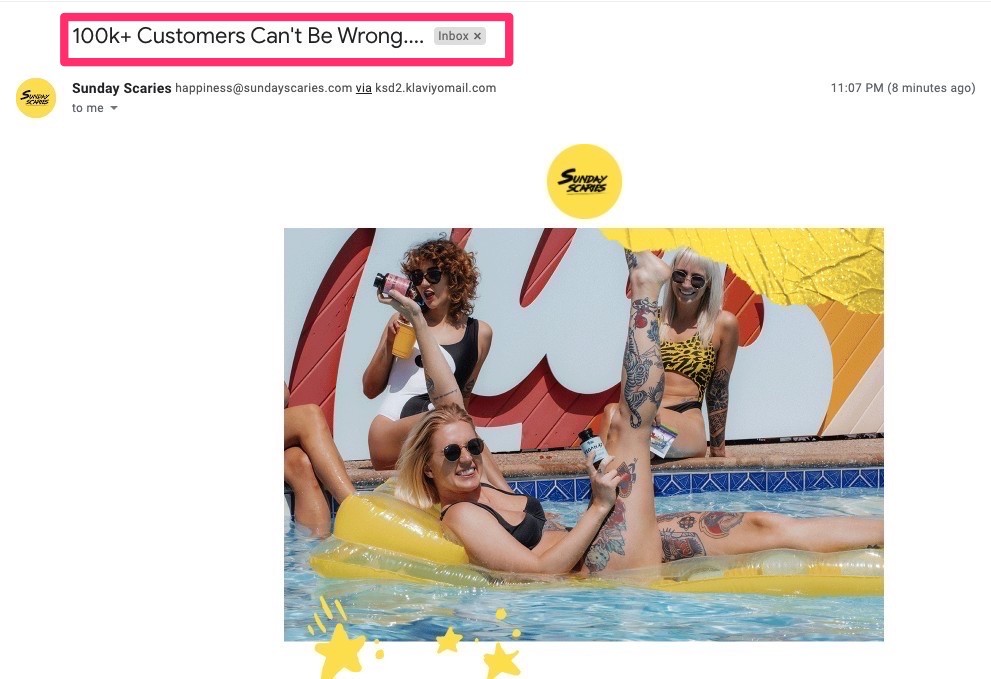Click the orange cup in curly-haired woman's hand
This screenshot has width=991, height=679.
[x=403, y=340]
